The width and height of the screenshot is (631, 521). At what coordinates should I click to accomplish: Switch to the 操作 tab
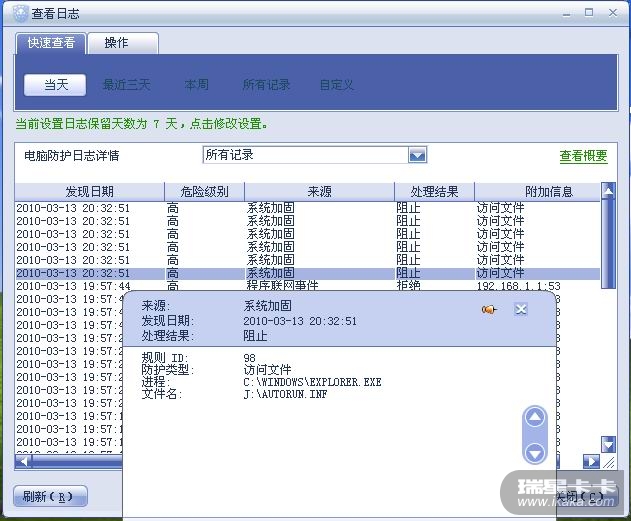coord(123,43)
